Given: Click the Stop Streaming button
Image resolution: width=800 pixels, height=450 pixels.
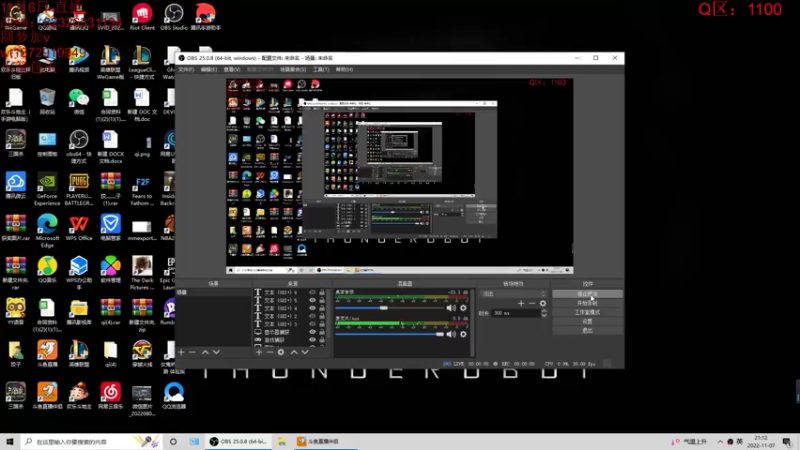Looking at the screenshot, I should 587,294.
